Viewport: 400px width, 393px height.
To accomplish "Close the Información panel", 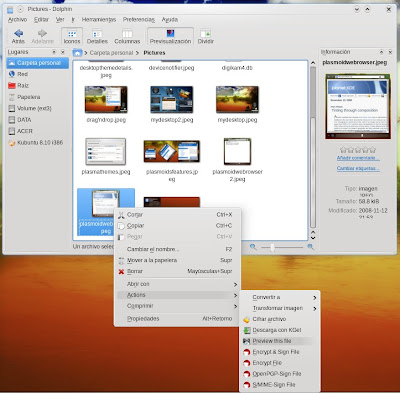I will 390,52.
